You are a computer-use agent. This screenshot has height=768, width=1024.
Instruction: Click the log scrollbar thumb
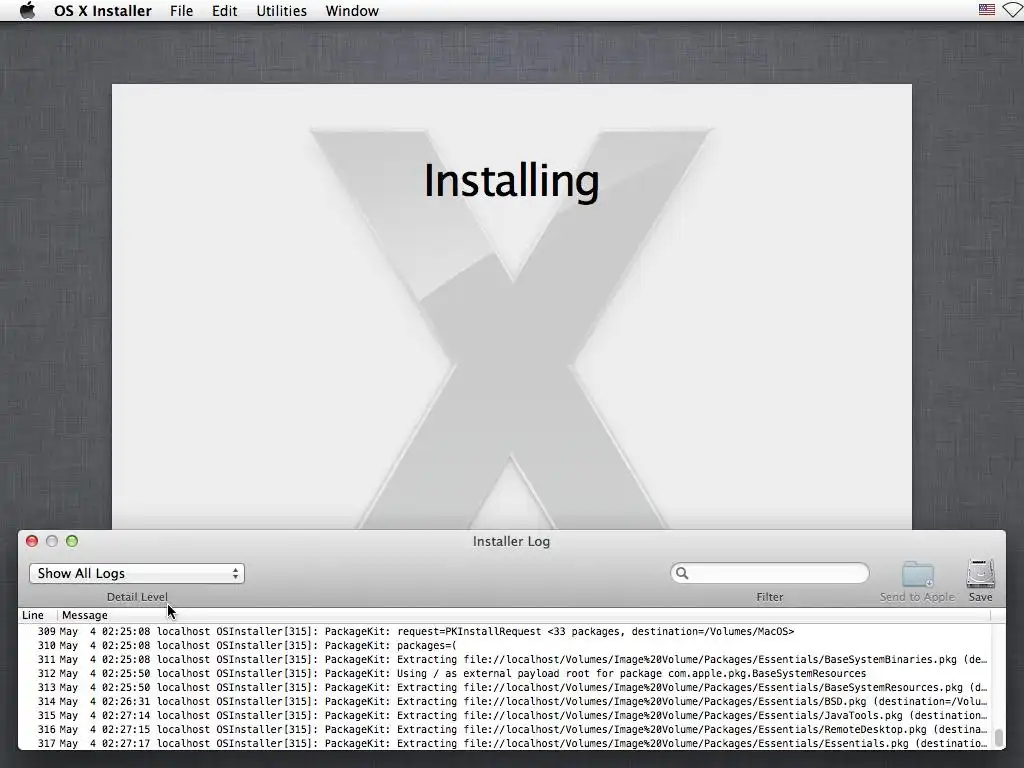[x=998, y=738]
